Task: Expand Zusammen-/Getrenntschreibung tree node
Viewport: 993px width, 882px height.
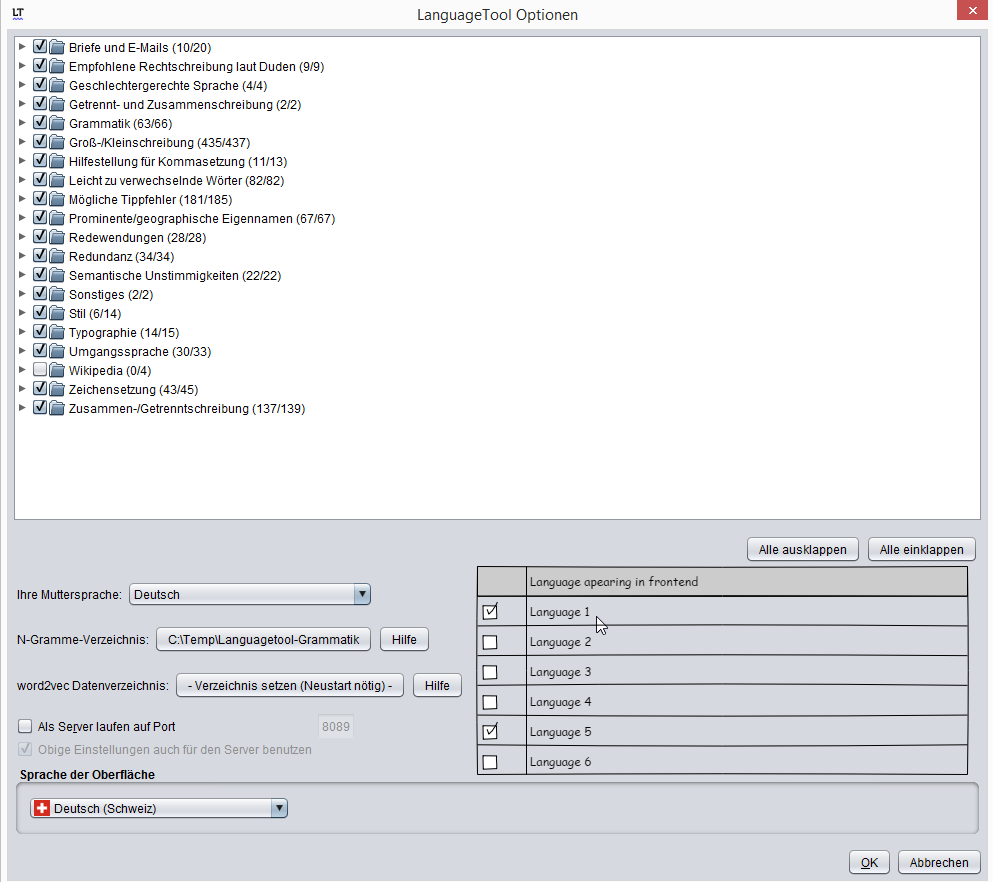Action: [22, 407]
